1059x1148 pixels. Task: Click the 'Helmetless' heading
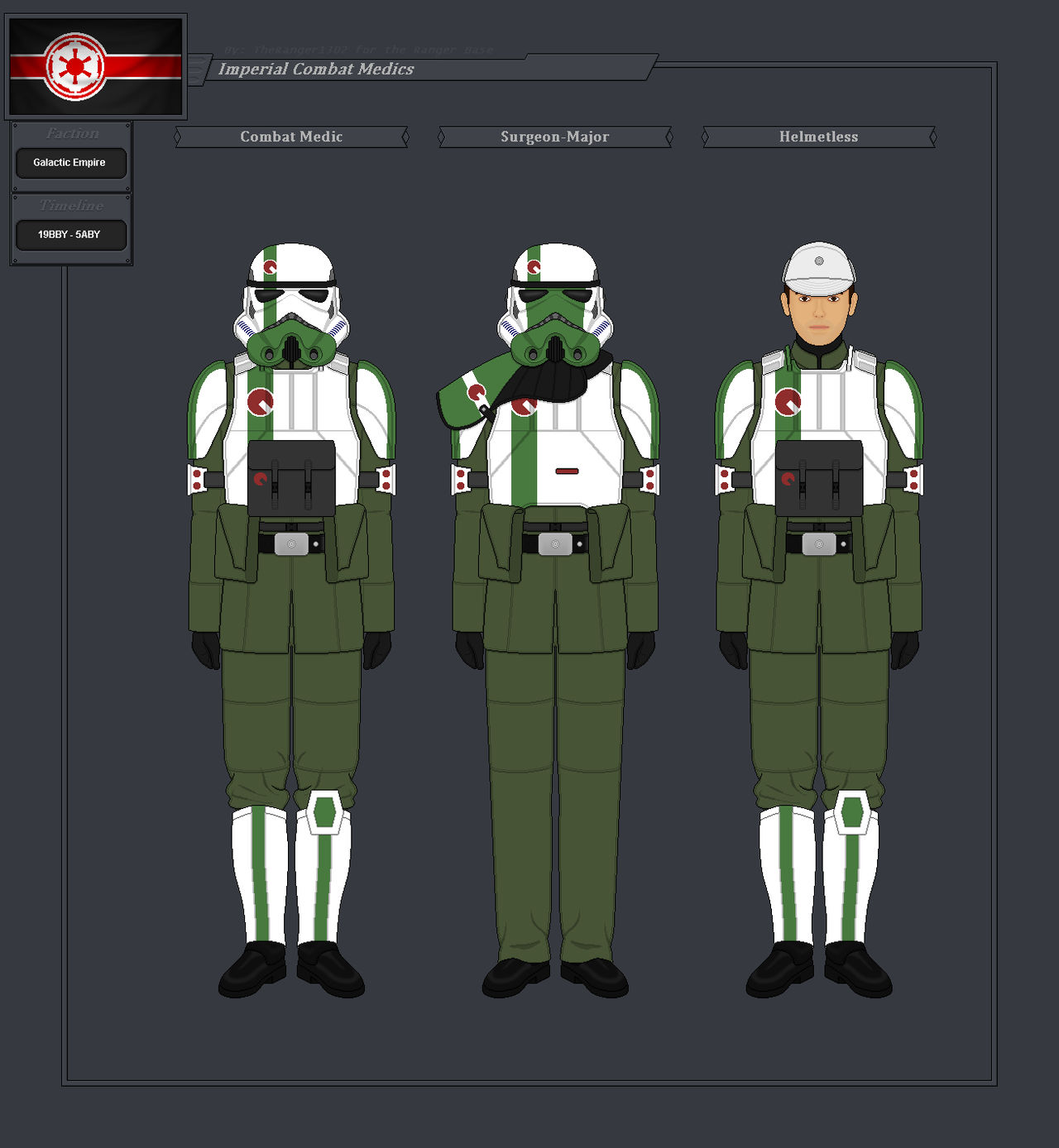coord(819,136)
